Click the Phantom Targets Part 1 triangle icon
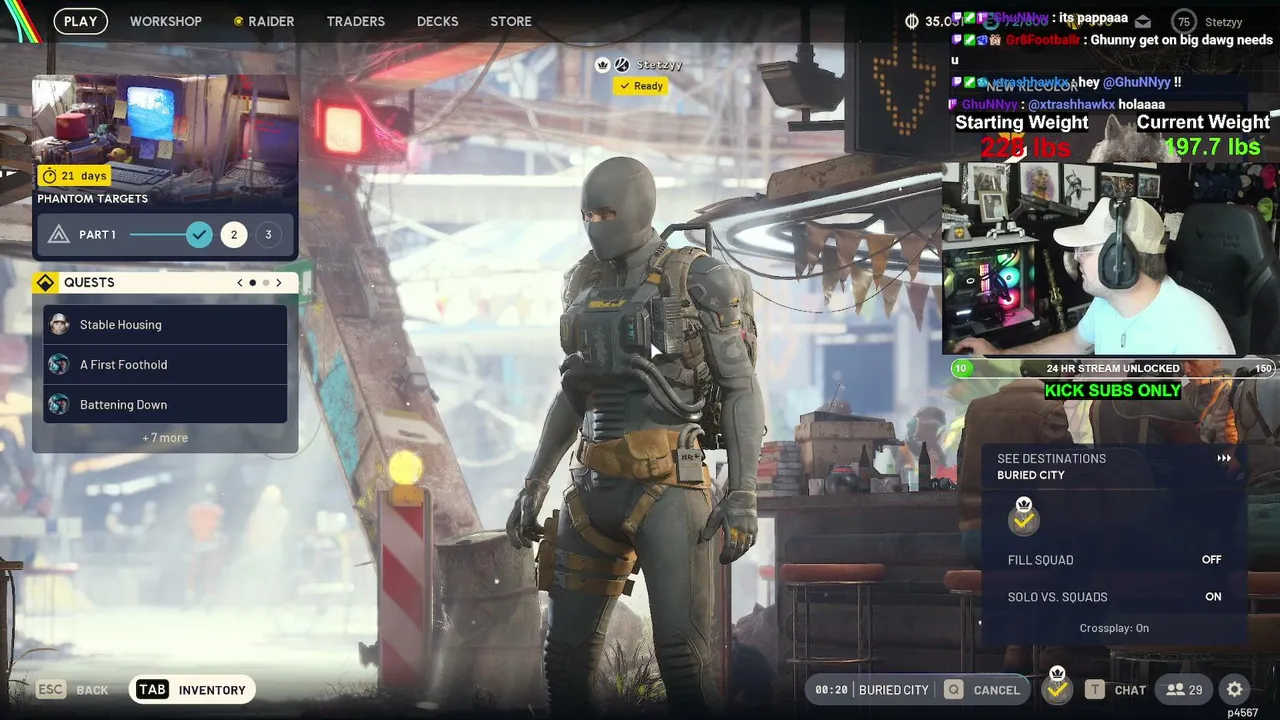 point(59,235)
